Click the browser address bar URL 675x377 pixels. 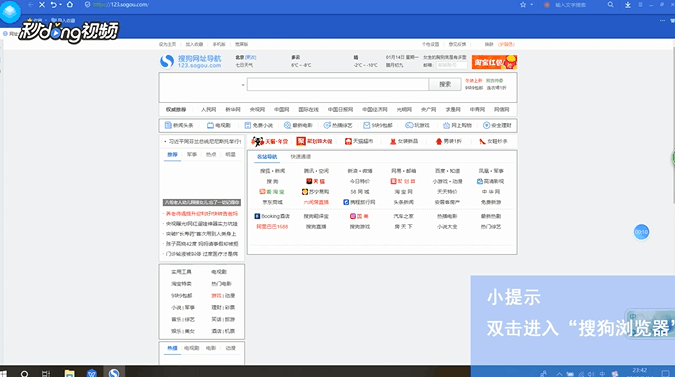tap(121, 5)
